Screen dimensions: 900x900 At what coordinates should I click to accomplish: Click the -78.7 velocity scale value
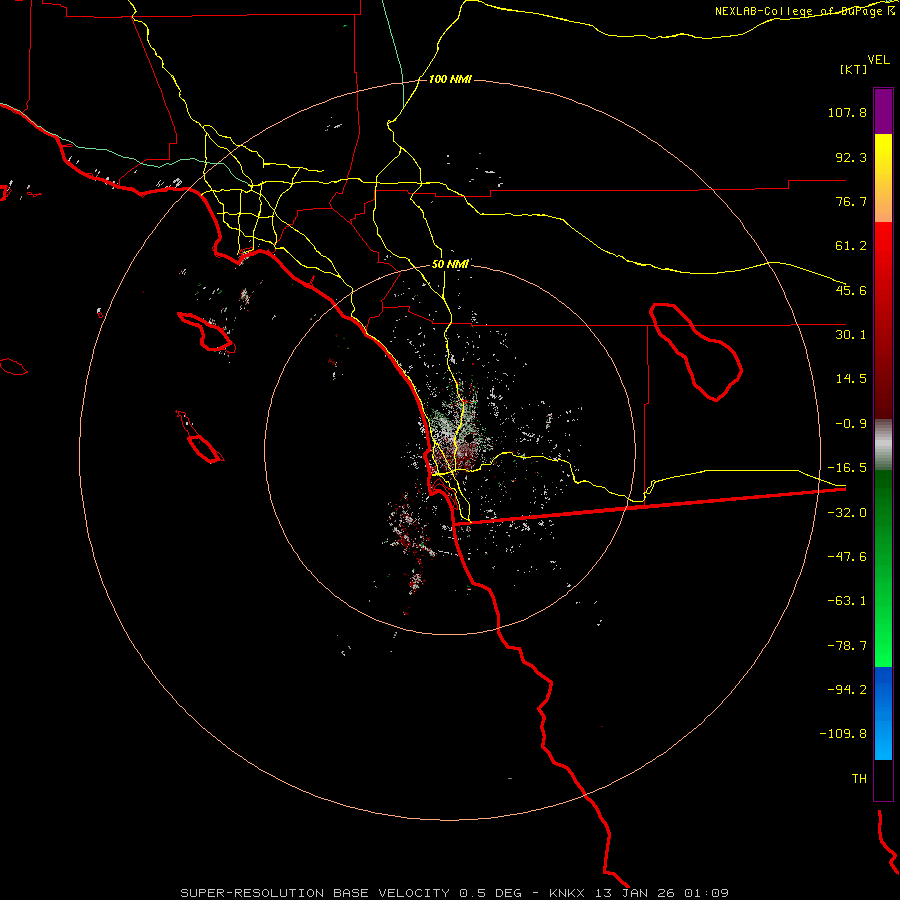(x=847, y=646)
